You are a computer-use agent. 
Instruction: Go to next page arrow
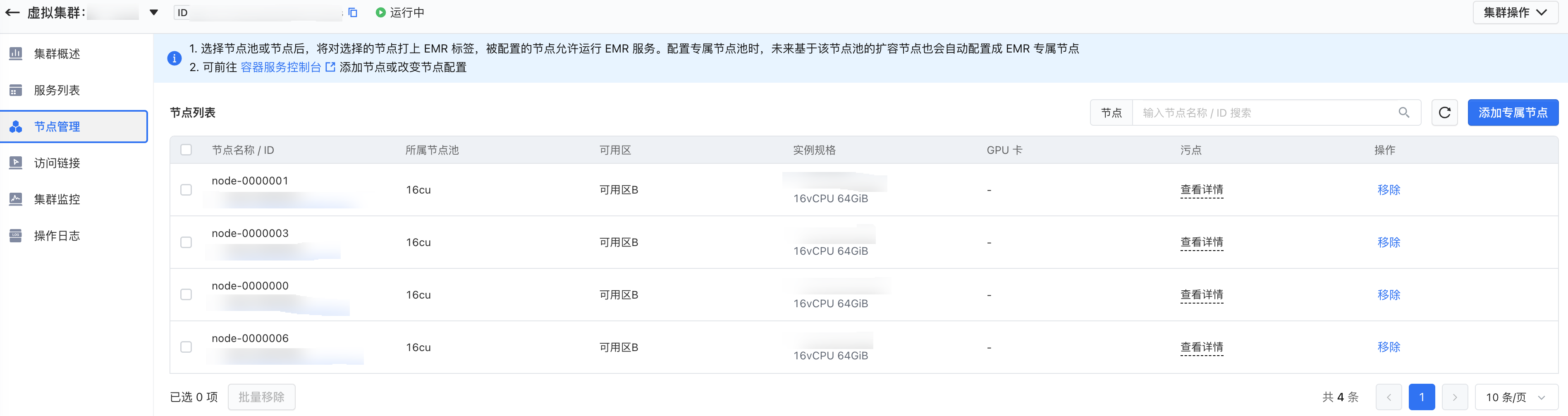point(1454,397)
